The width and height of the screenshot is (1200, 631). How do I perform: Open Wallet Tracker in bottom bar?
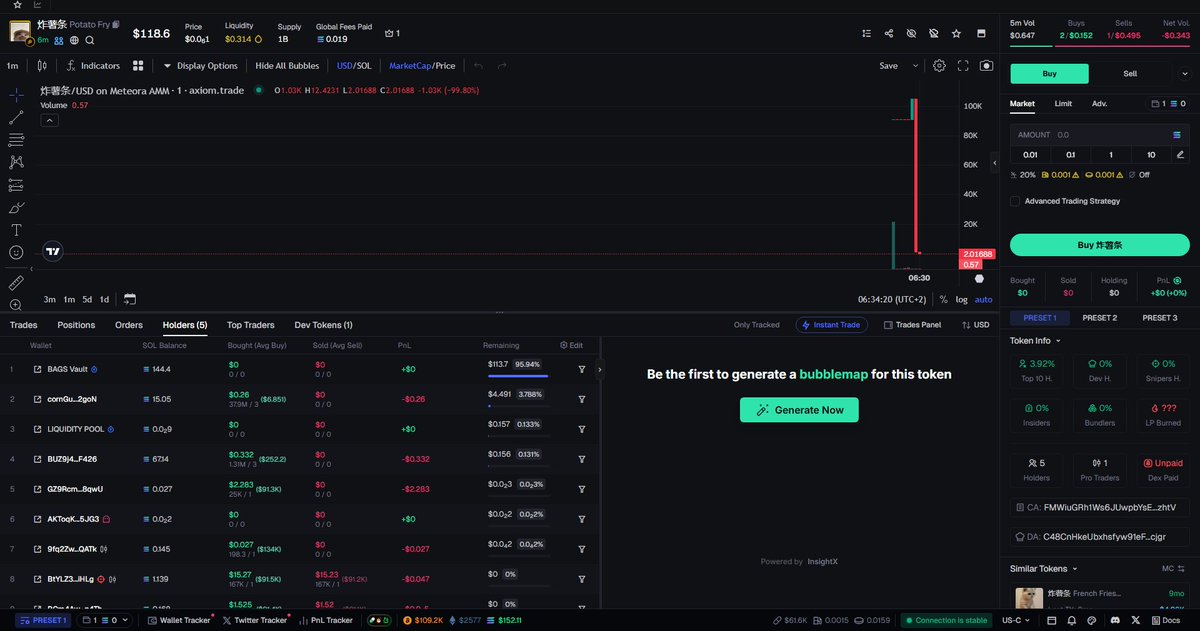pyautogui.click(x=178, y=621)
